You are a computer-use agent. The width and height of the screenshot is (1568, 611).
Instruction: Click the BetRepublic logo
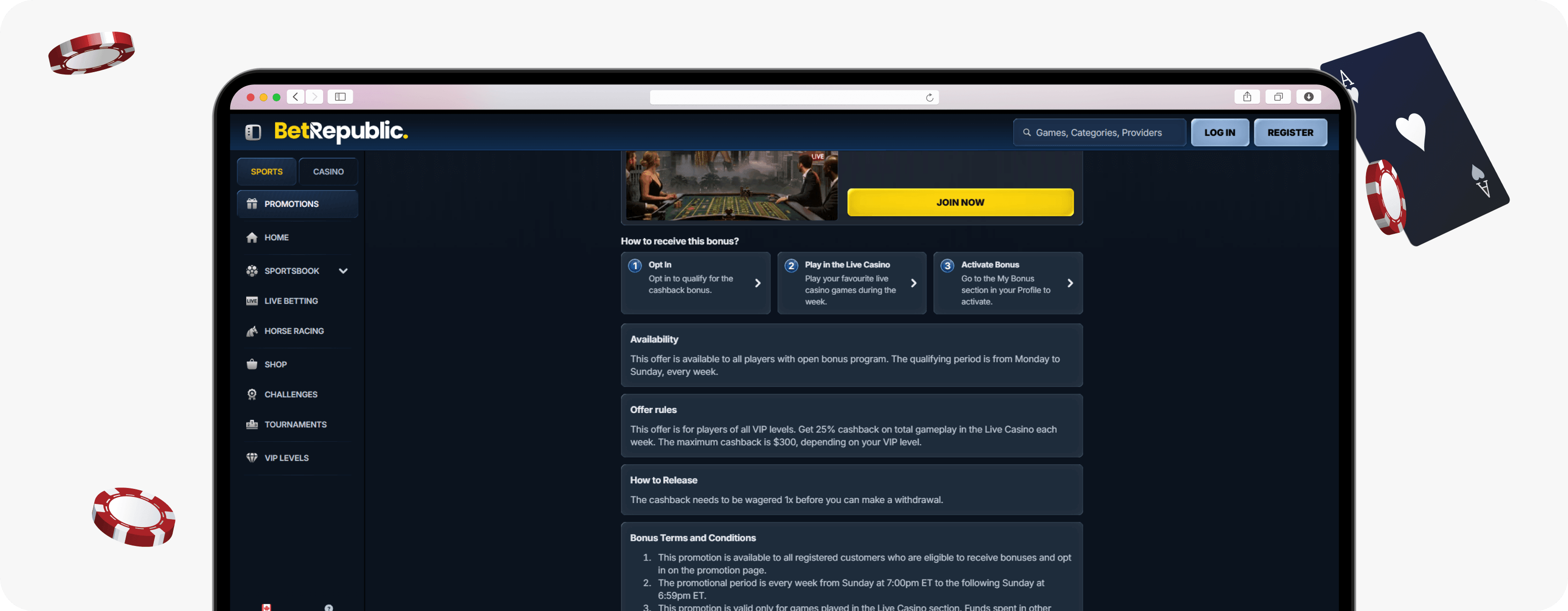tap(341, 131)
